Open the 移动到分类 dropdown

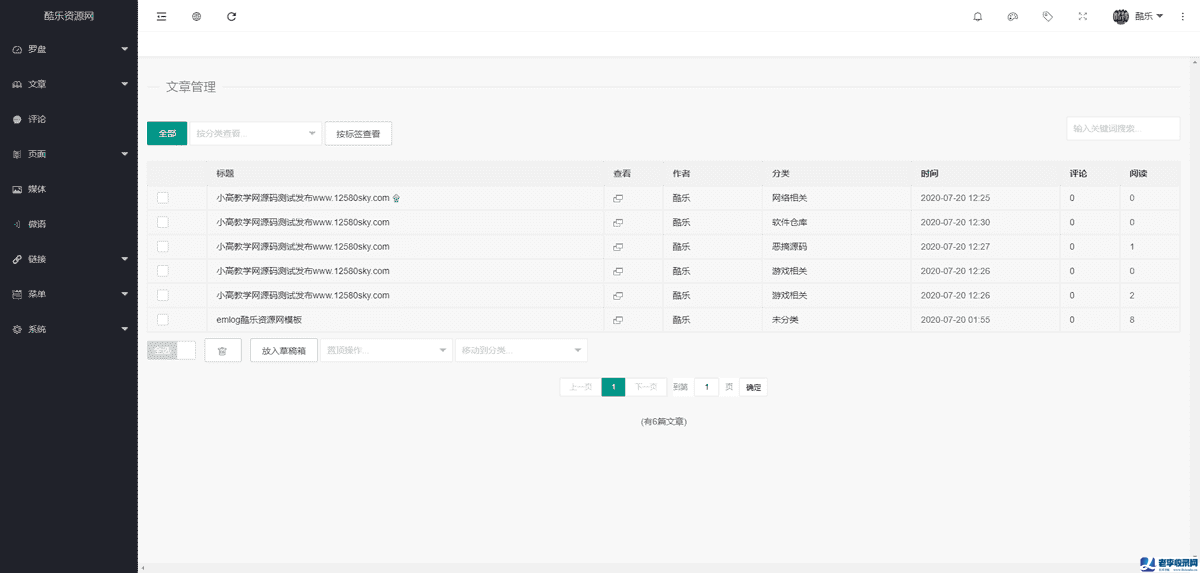click(520, 350)
